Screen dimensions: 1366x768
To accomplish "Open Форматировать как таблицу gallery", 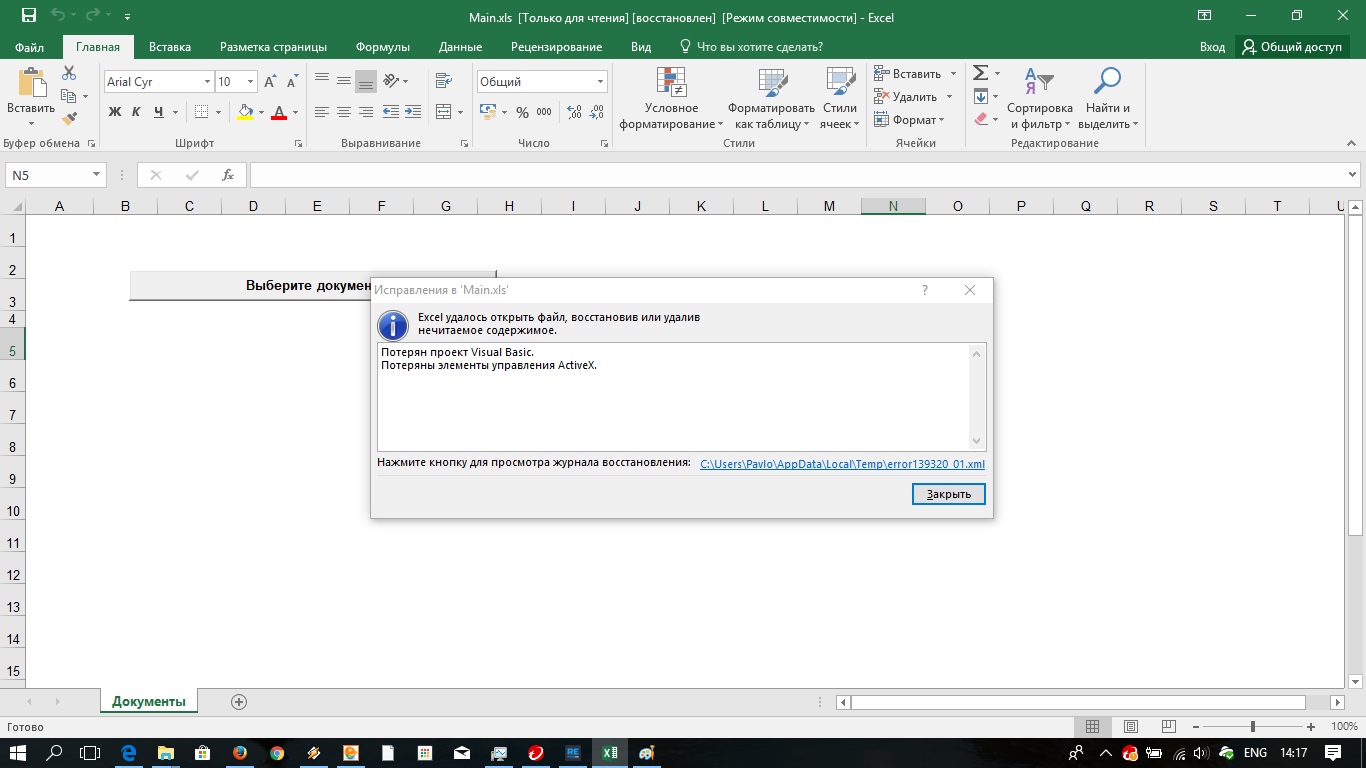I will tap(771, 98).
